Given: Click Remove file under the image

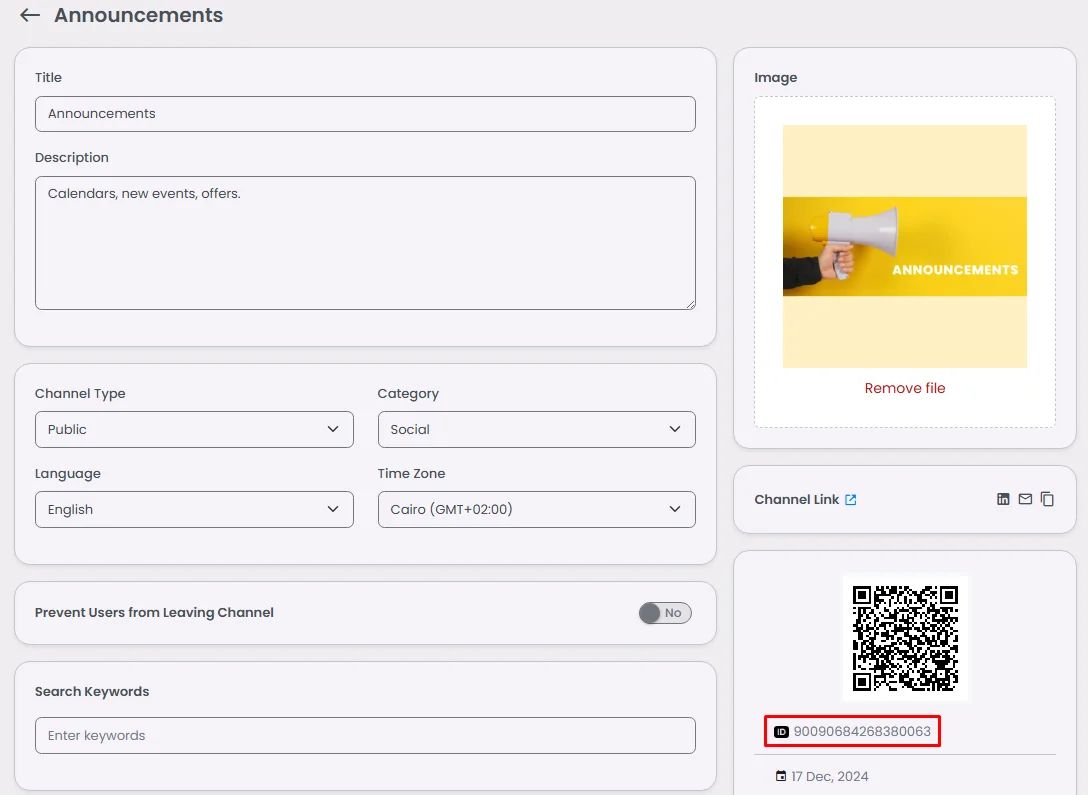Looking at the screenshot, I should [904, 388].
